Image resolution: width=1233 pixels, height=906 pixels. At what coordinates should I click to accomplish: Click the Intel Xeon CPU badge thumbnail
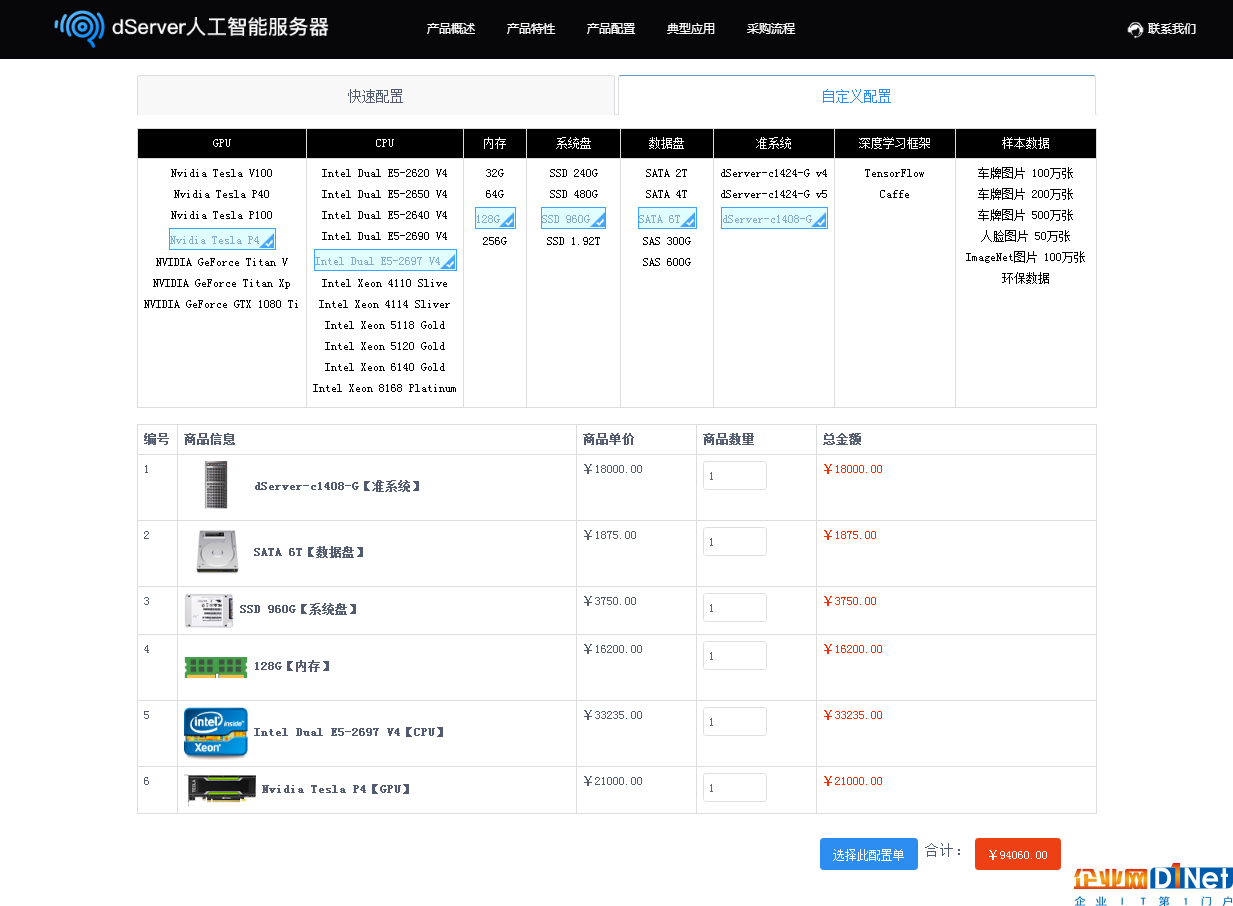point(216,732)
